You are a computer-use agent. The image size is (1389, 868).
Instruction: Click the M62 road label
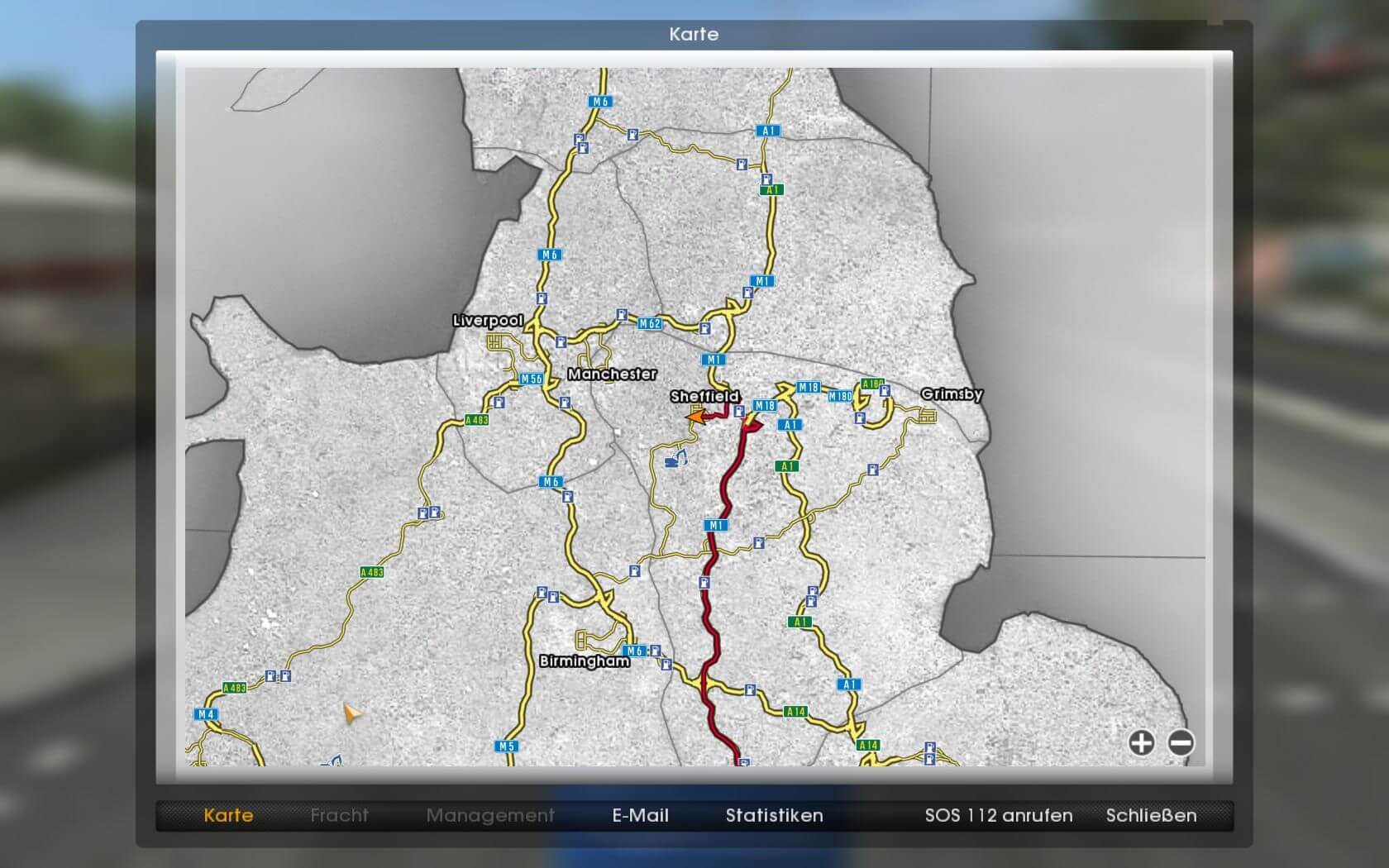tap(650, 324)
